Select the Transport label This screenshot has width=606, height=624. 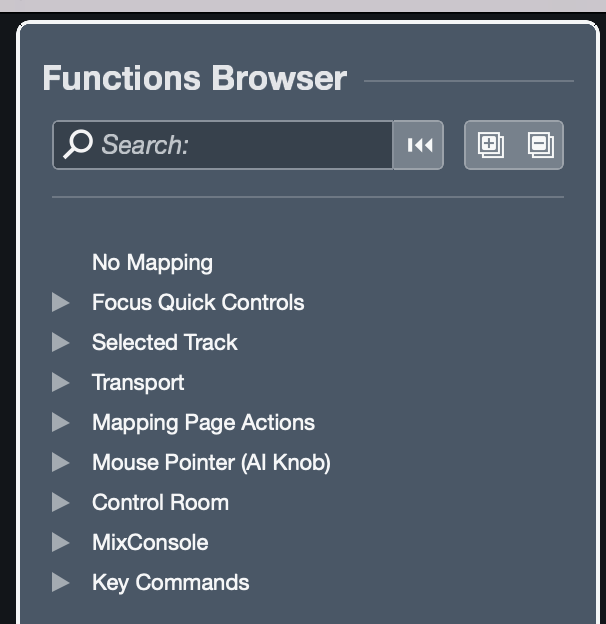pyautogui.click(x=138, y=382)
